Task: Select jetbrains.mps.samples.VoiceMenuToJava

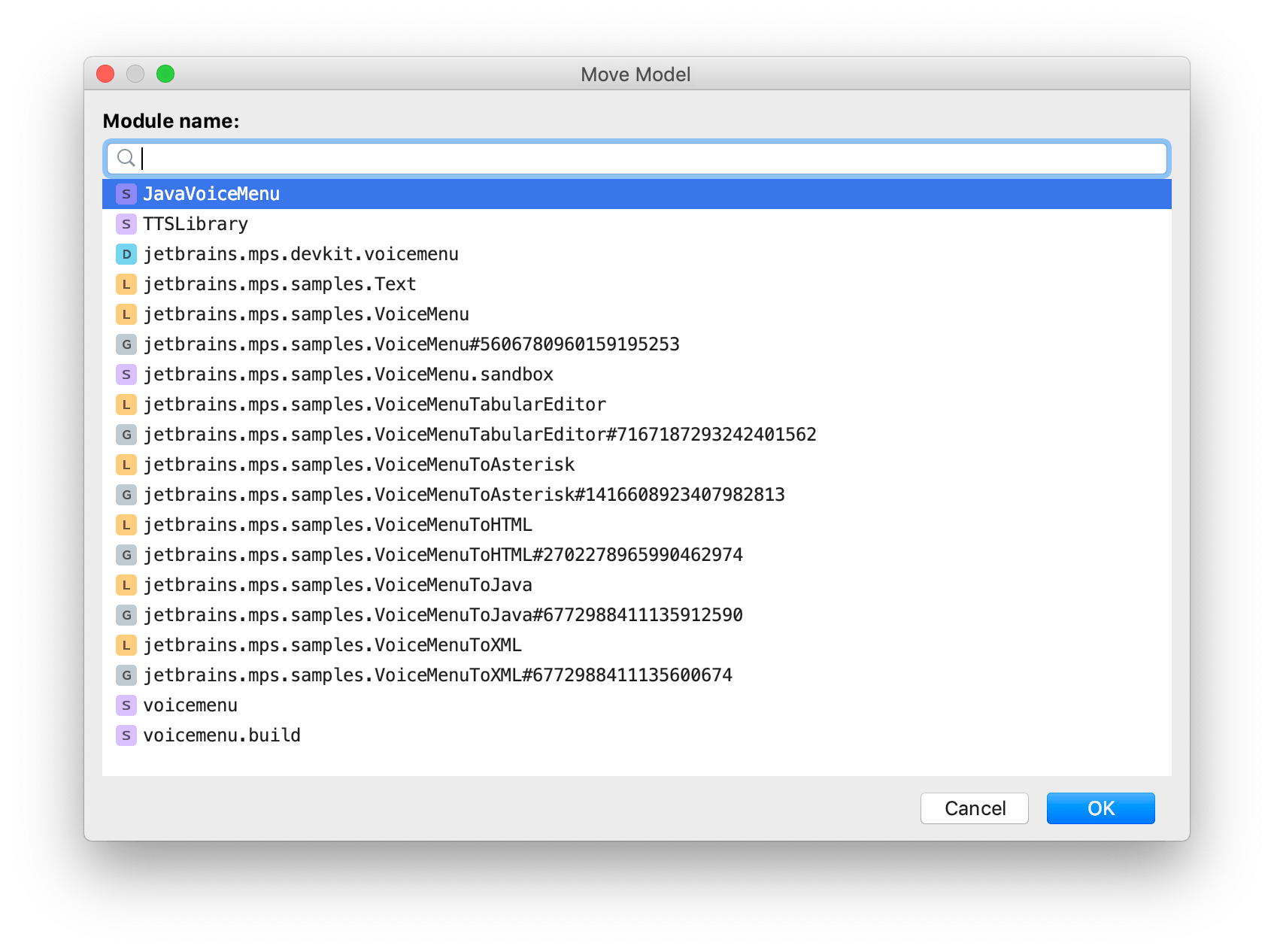Action: pos(337,584)
